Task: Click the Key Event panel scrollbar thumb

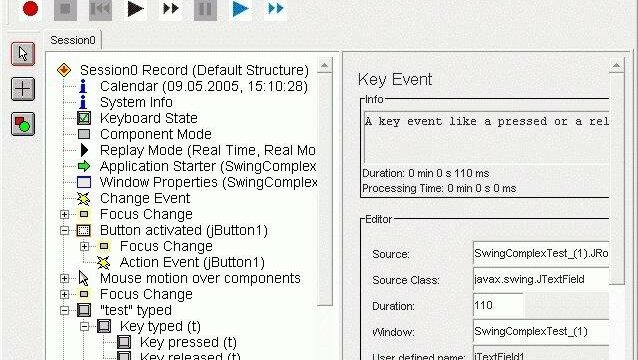Action: (616, 179)
